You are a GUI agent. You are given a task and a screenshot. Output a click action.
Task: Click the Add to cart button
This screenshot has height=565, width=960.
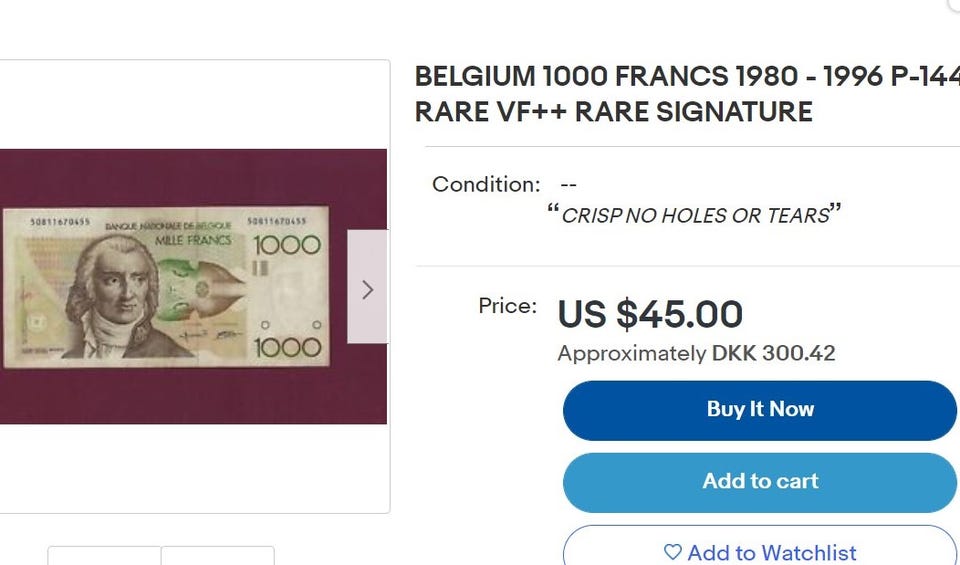click(760, 482)
